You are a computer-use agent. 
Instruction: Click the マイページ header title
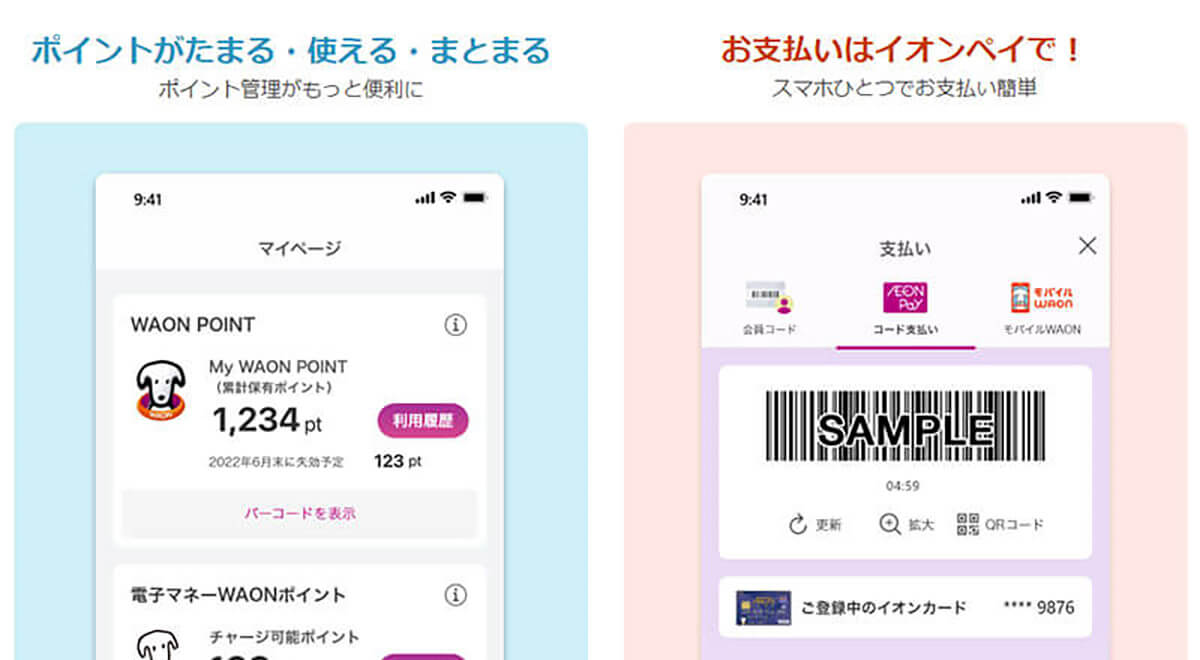point(300,247)
